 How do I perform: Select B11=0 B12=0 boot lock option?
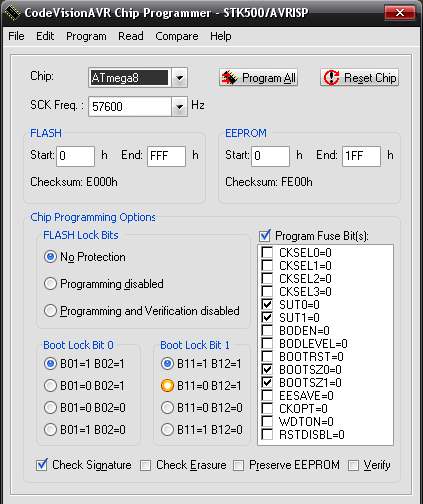167,408
